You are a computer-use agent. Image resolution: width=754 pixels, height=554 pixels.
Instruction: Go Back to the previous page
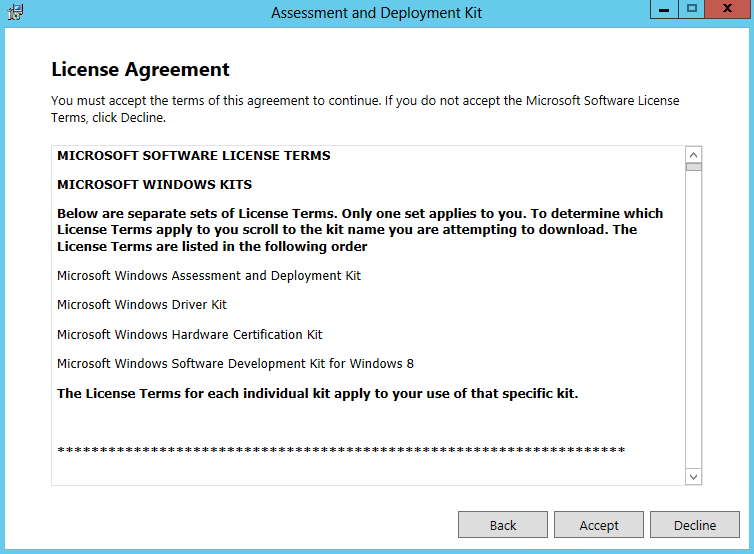[x=503, y=525]
